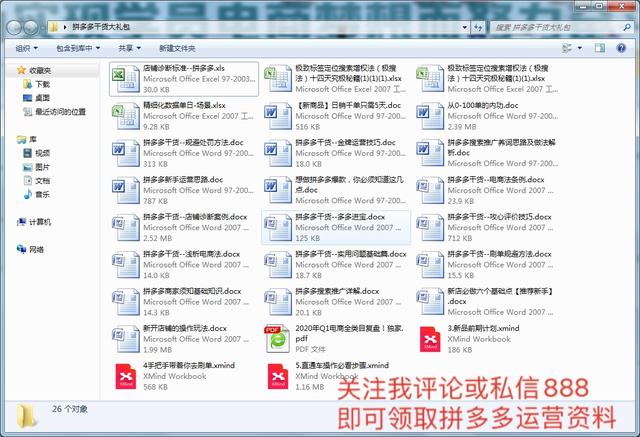Image resolution: width=640 pixels, height=437 pixels.
Task: Click the refresh button next to address bar
Action: click(478, 27)
